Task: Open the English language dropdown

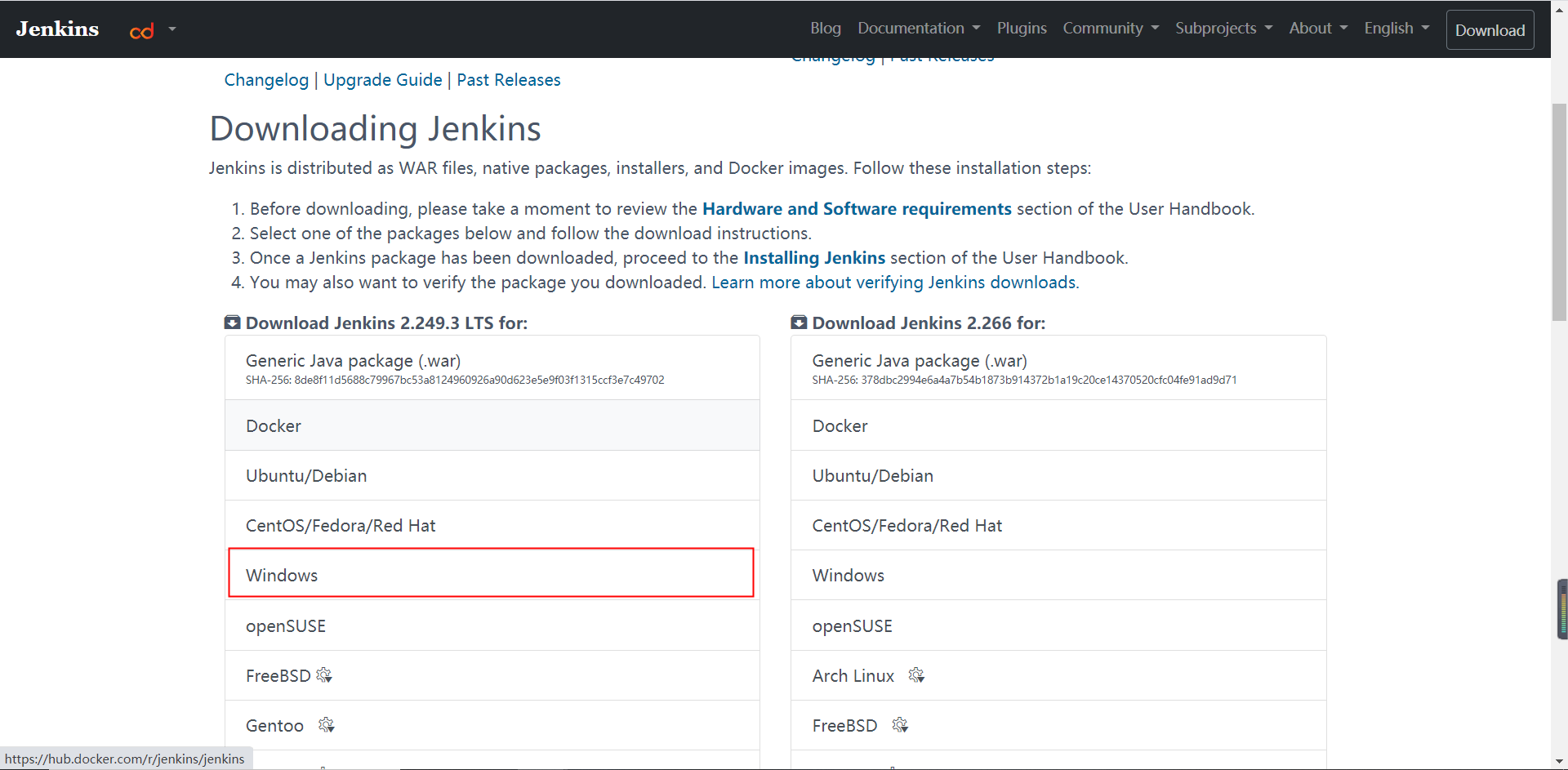Action: click(x=1396, y=29)
